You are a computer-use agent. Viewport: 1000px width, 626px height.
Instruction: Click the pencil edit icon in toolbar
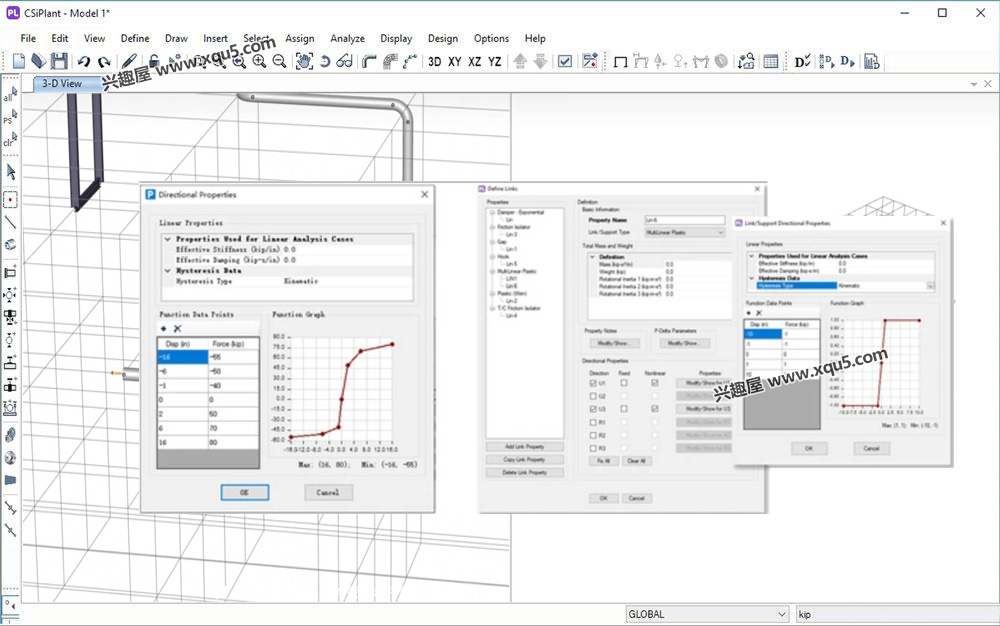click(x=129, y=61)
